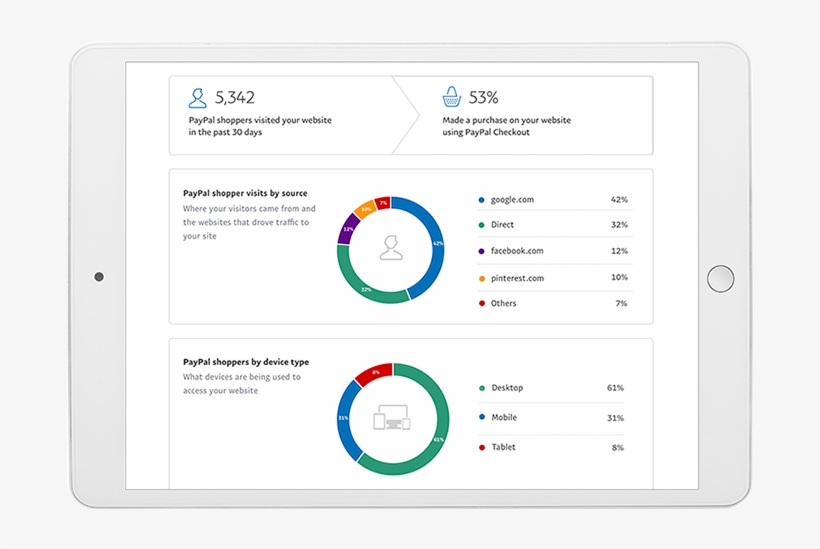Click the Mobile legend label
Viewport: 820px width, 549px height.
(504, 417)
